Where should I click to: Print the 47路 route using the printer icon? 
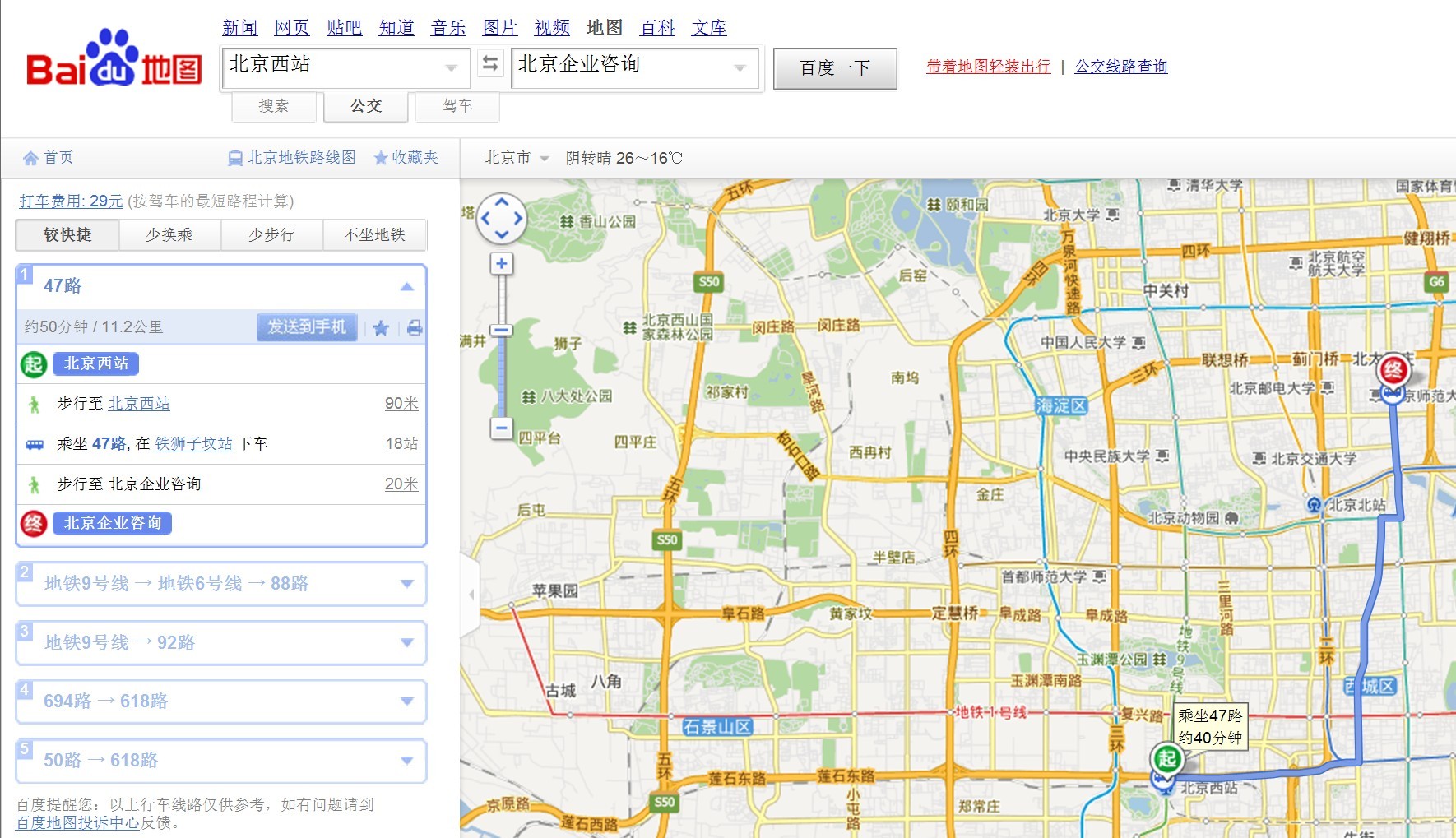point(415,328)
